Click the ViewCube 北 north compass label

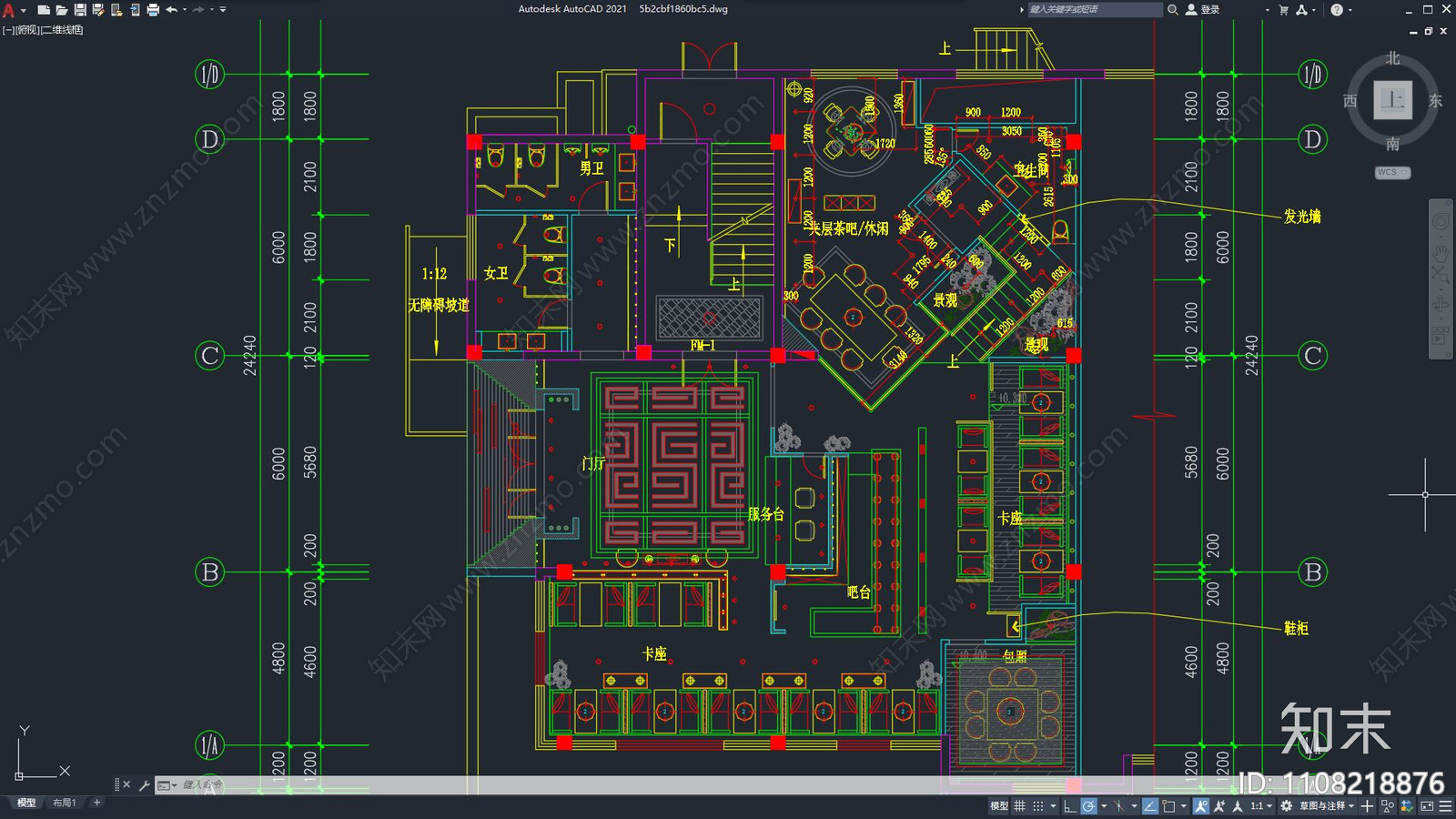(1392, 58)
